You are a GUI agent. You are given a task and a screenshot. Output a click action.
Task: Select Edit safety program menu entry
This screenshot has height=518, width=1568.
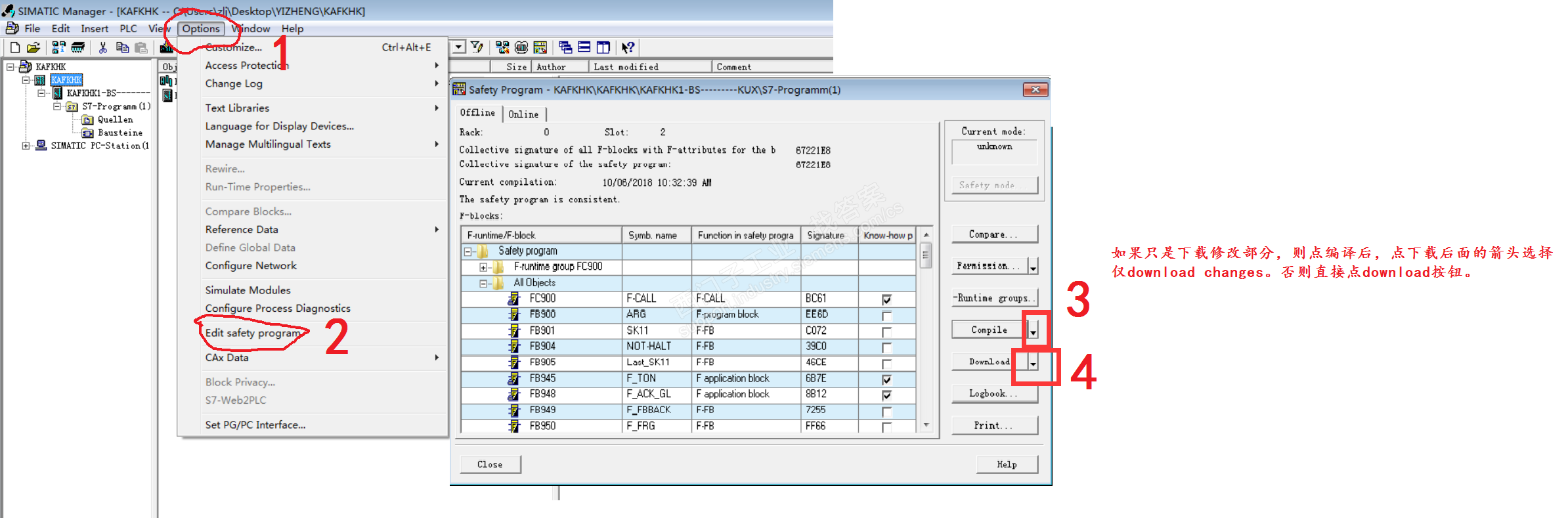click(x=253, y=333)
